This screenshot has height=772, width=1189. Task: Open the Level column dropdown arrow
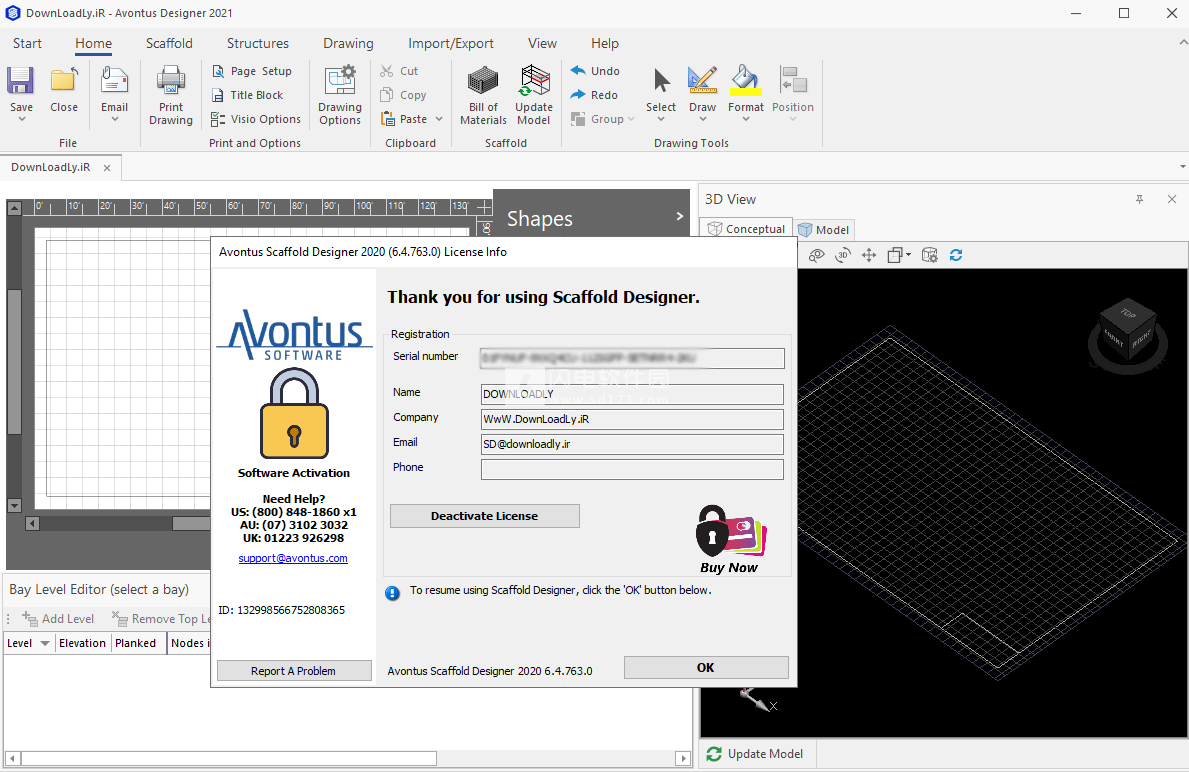[x=45, y=643]
